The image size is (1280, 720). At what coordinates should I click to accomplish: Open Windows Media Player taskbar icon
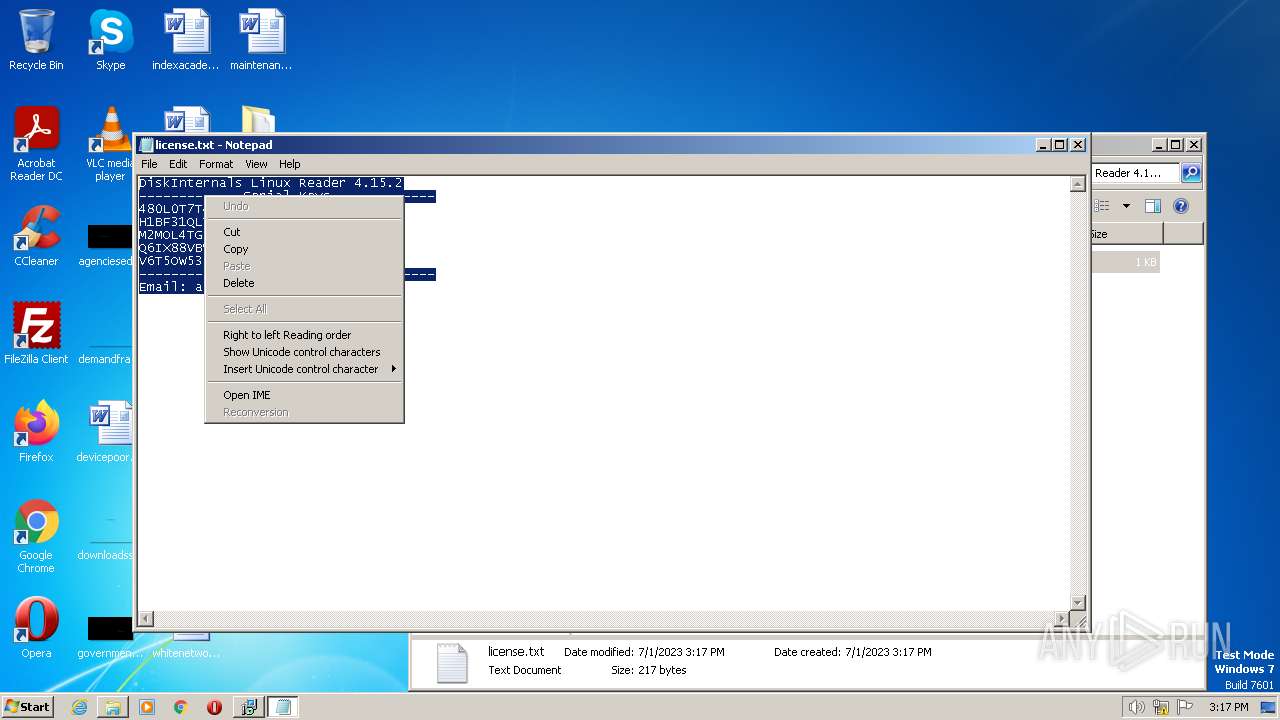147,707
